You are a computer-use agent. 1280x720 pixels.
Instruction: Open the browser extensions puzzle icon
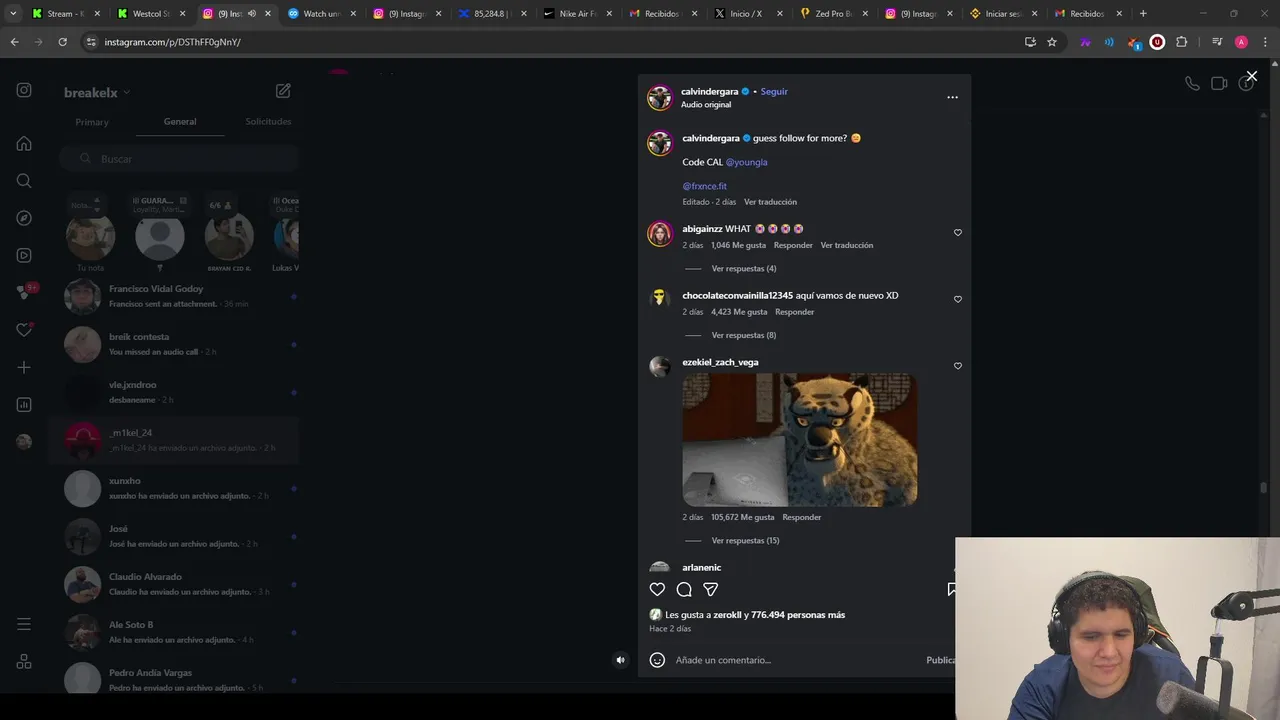click(x=1182, y=42)
